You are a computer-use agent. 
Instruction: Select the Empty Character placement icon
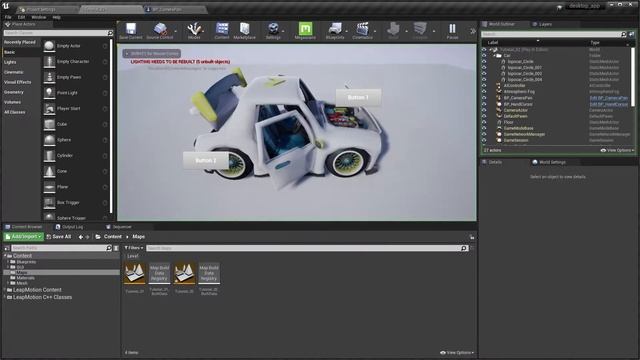tap(49, 62)
